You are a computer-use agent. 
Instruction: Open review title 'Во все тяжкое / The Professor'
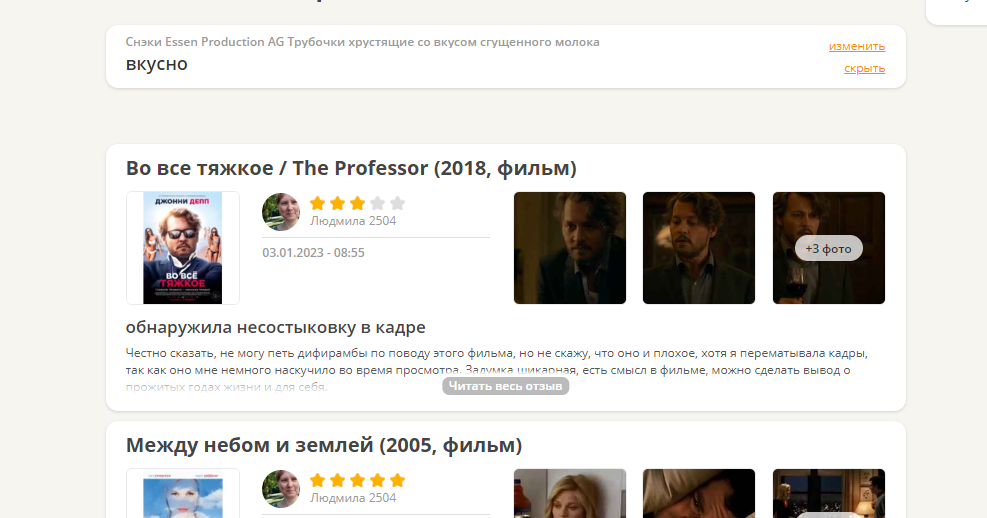point(351,168)
